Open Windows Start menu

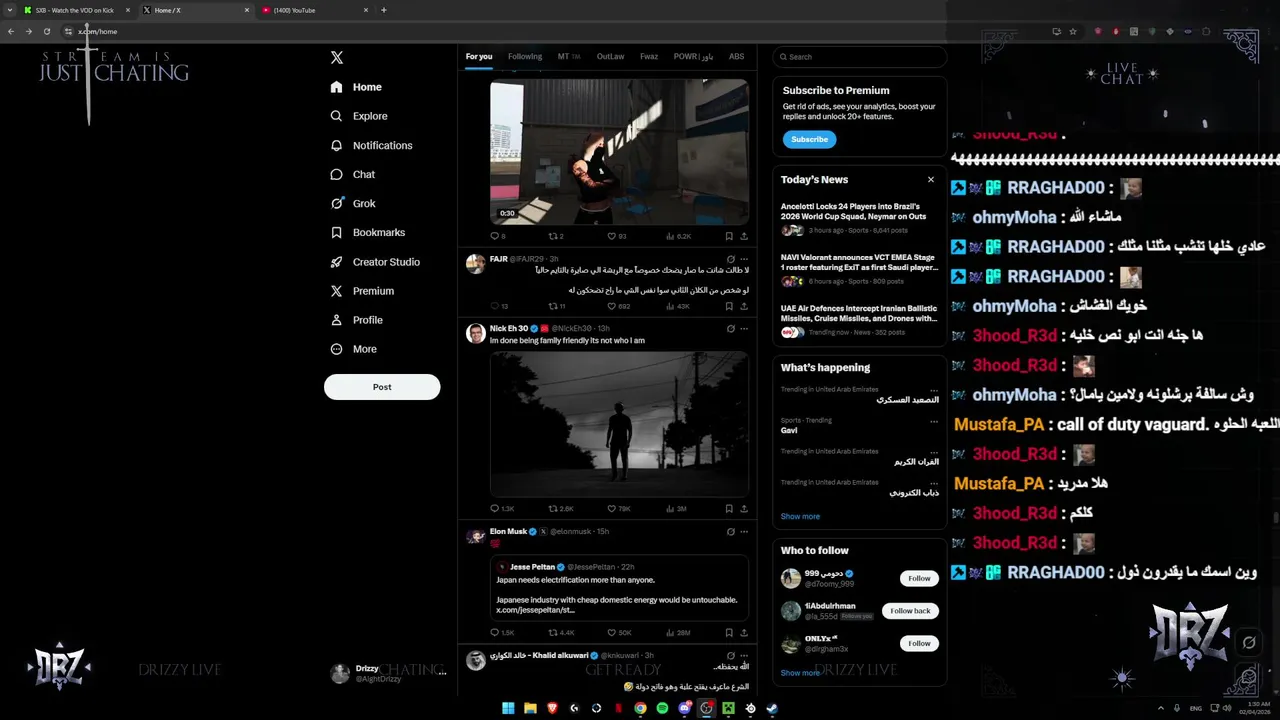[x=508, y=708]
